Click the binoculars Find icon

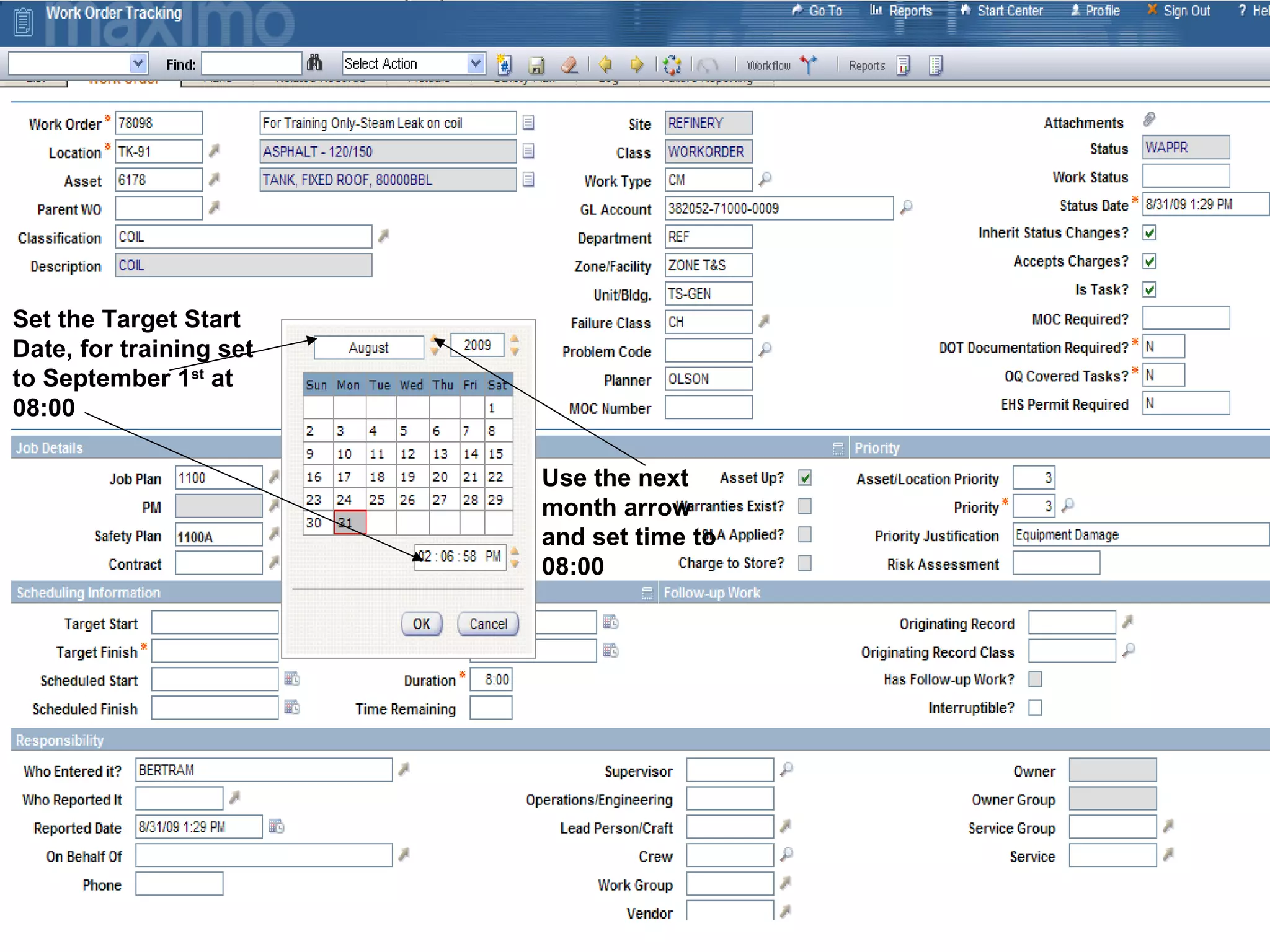(x=314, y=63)
